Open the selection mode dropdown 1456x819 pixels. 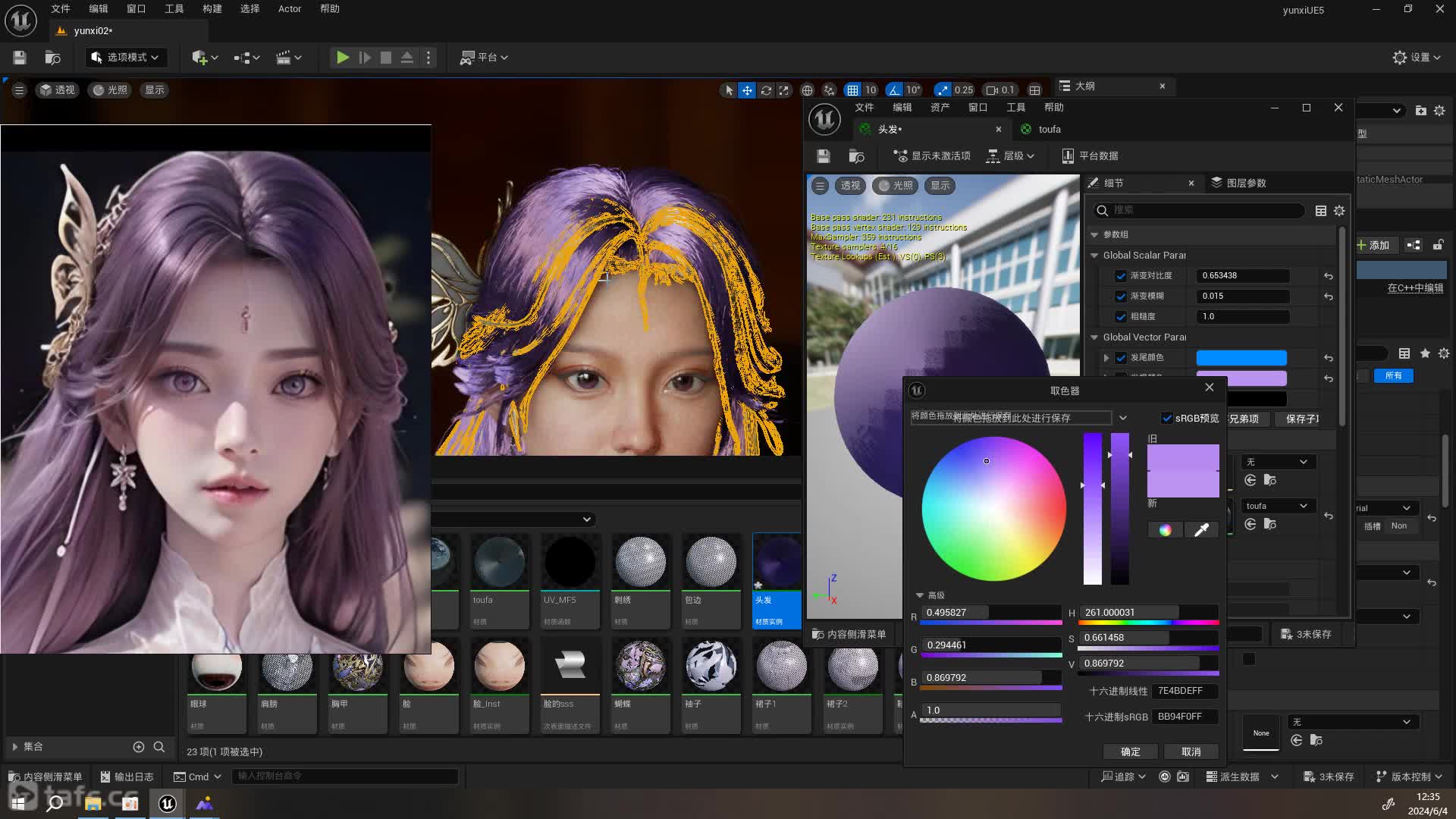(125, 58)
